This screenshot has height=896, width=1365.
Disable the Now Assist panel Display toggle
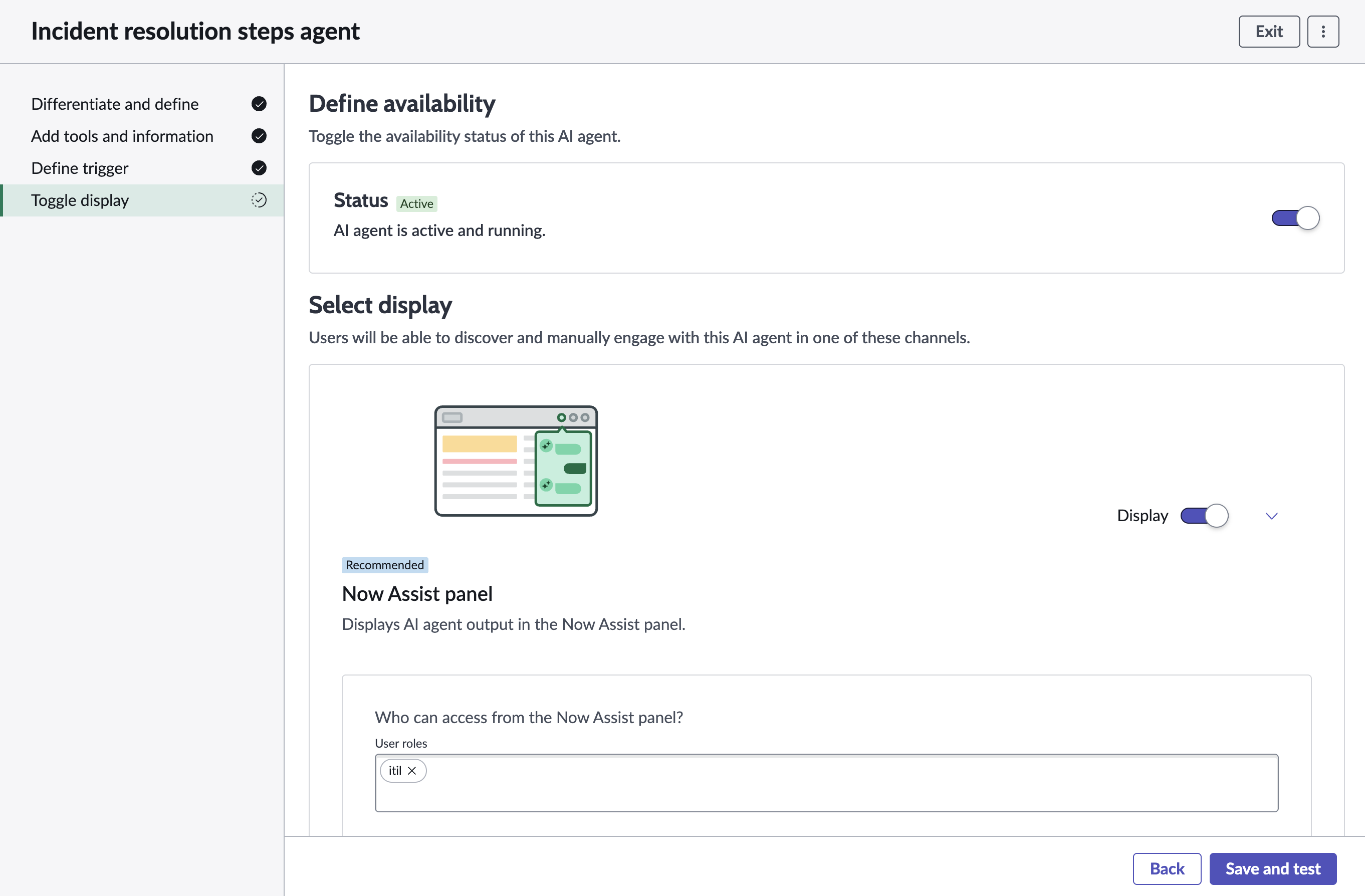click(x=1204, y=516)
